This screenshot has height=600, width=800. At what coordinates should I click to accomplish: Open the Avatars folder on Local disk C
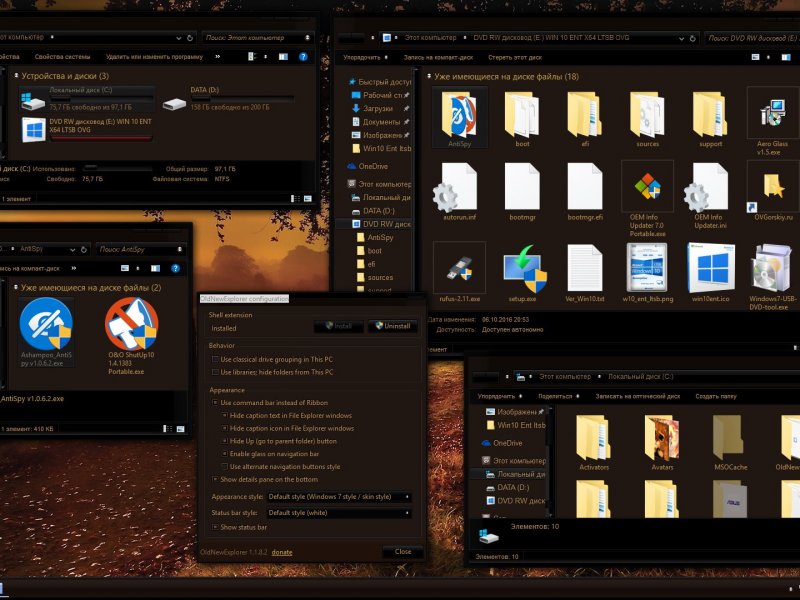tap(662, 443)
